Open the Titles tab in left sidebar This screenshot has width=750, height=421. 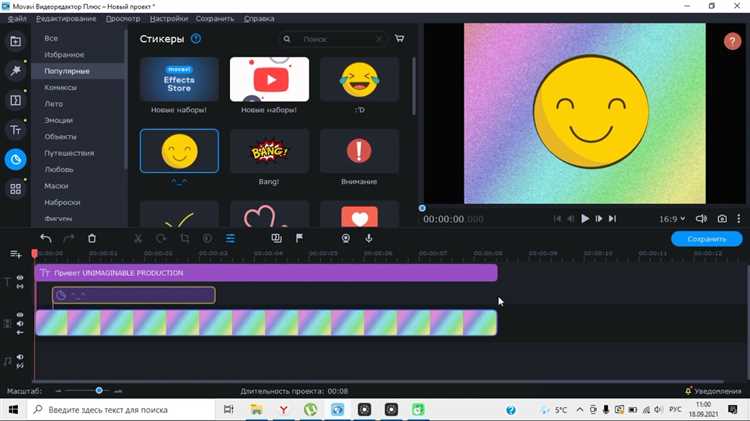coord(15,130)
